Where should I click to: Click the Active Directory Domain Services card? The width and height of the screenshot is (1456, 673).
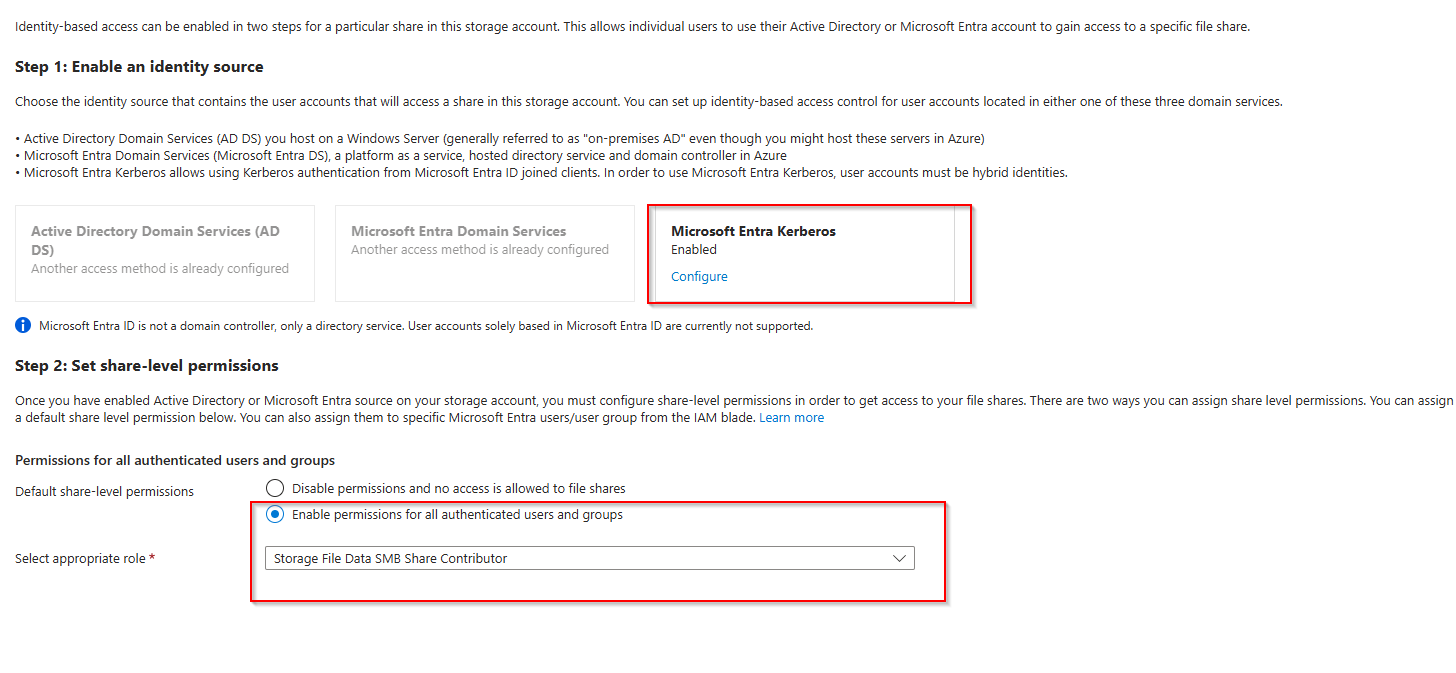[165, 254]
